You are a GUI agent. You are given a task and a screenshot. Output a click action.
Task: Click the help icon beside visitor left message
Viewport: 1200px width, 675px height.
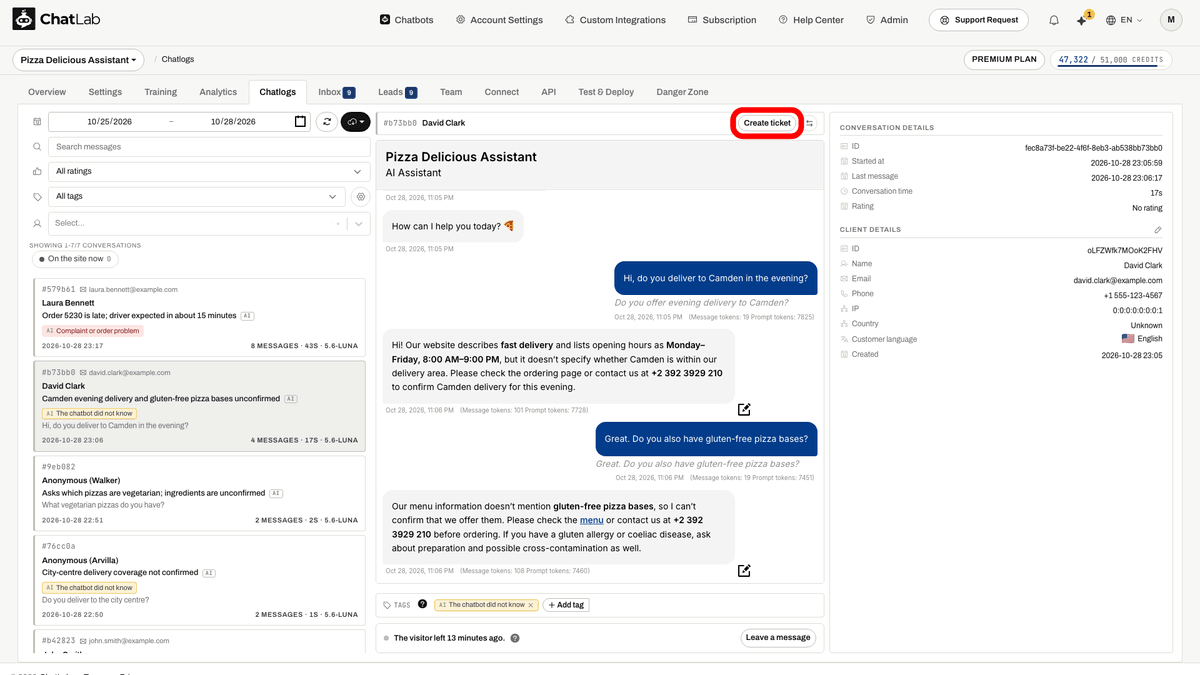point(515,638)
